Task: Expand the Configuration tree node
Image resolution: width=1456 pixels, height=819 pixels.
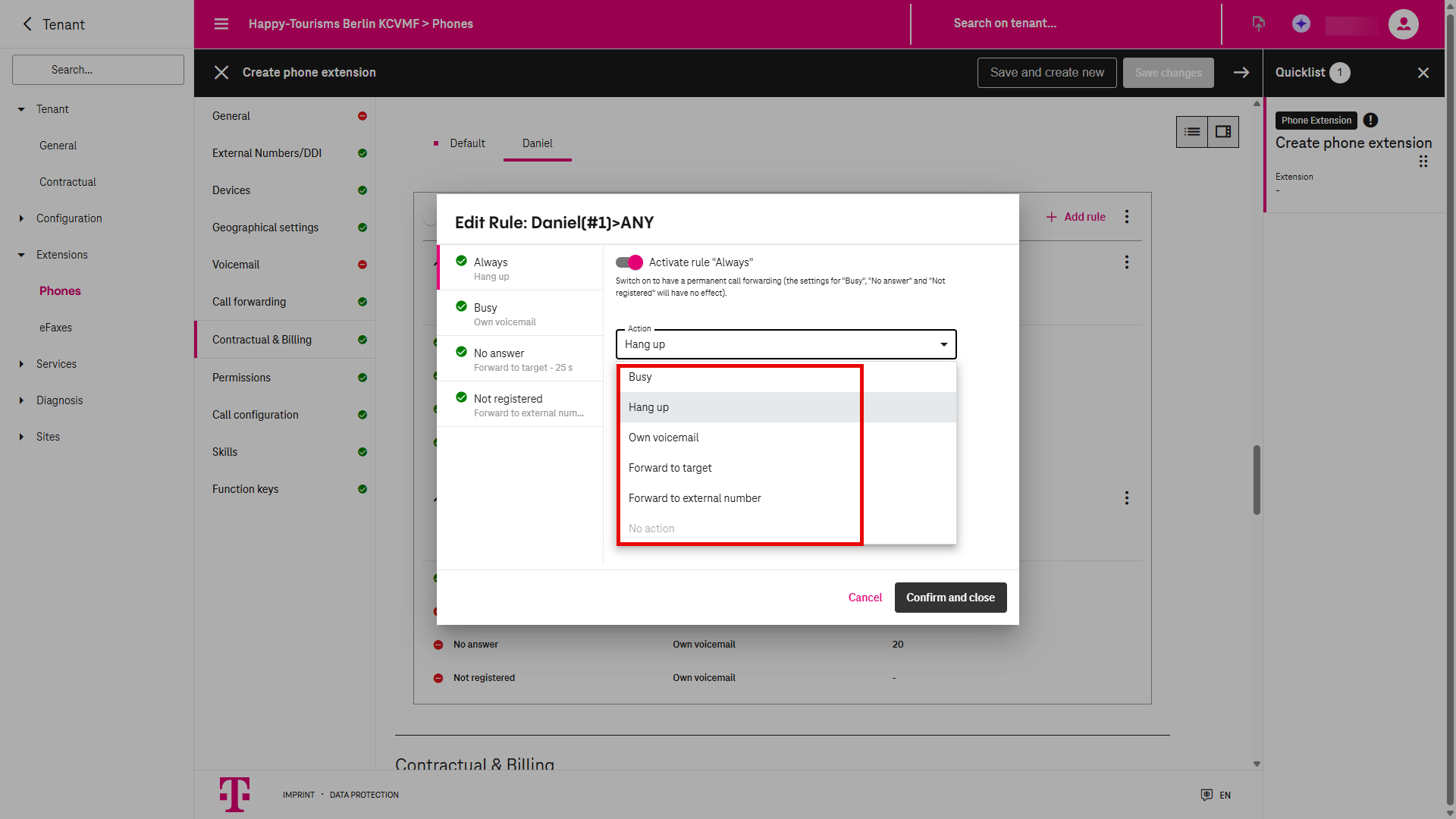Action: click(x=21, y=218)
